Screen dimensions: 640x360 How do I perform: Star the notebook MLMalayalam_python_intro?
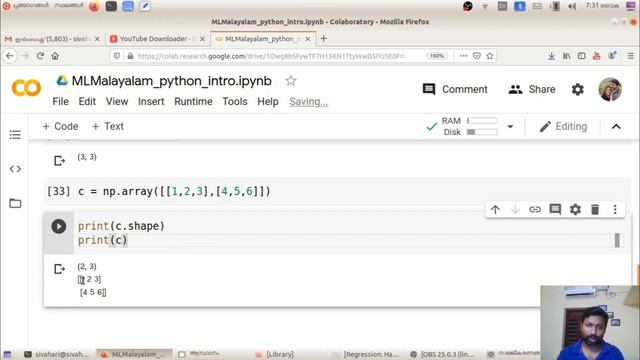click(291, 81)
